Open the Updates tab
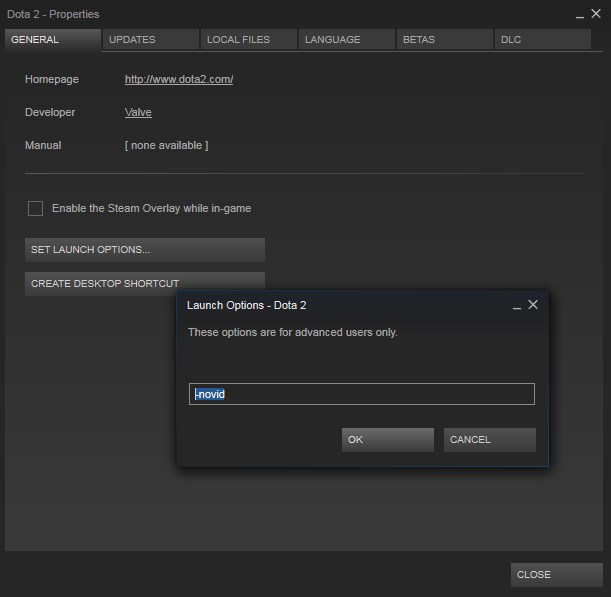This screenshot has width=611, height=597. point(150,40)
